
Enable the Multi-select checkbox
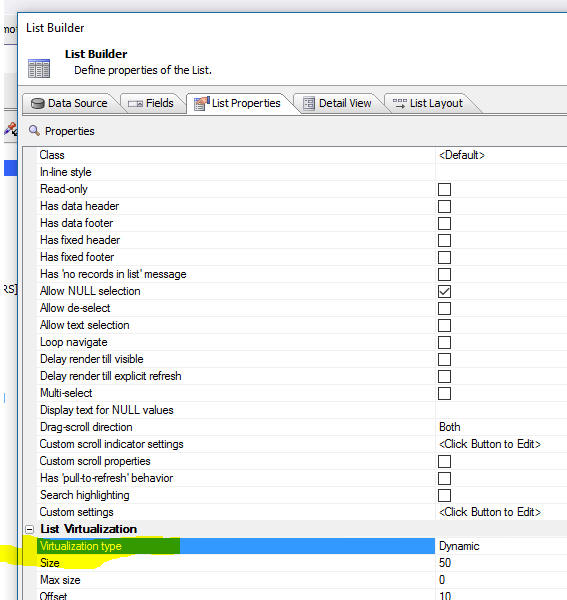(x=444, y=393)
